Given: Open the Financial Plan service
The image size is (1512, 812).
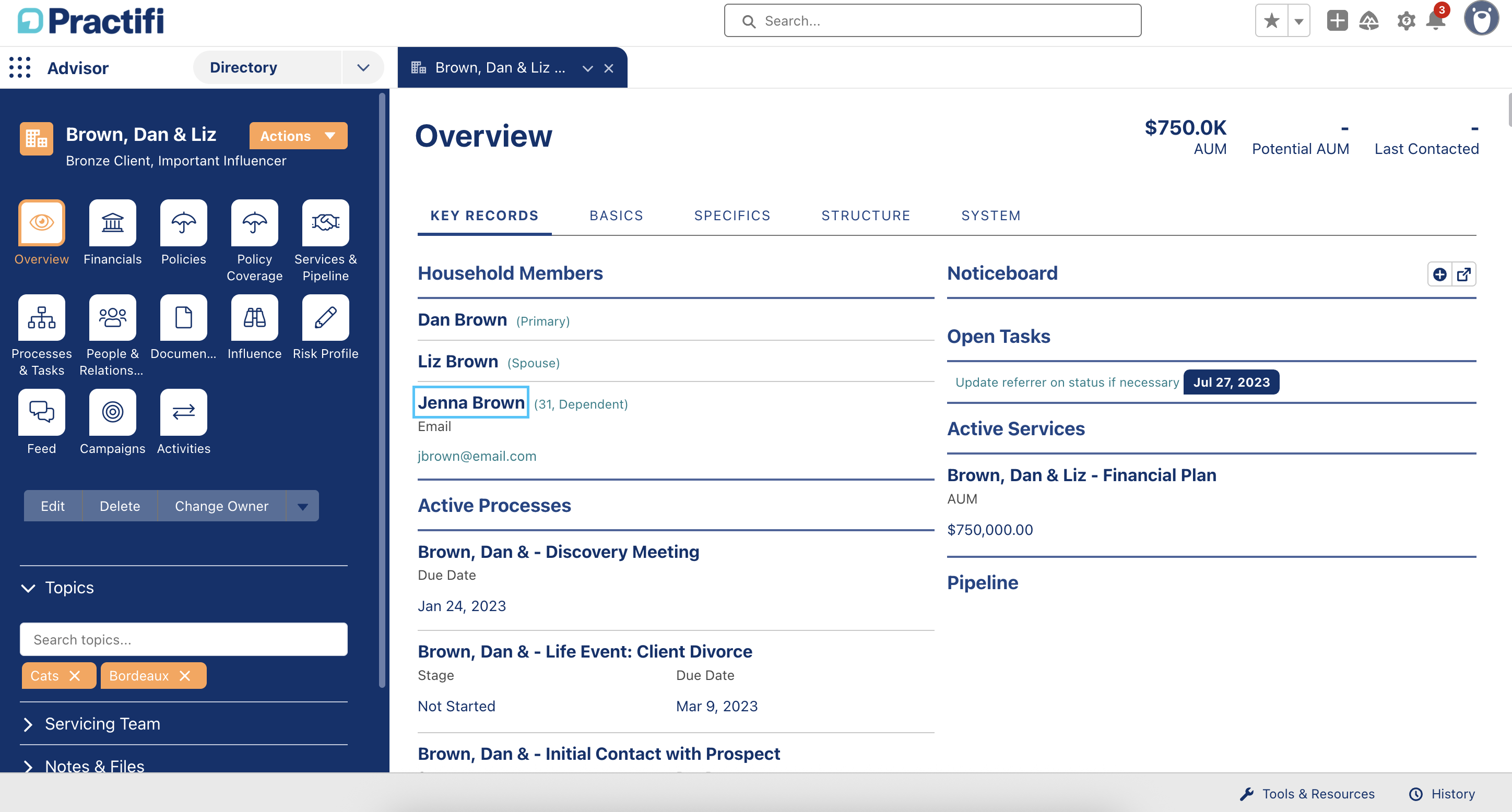Looking at the screenshot, I should 1081,475.
